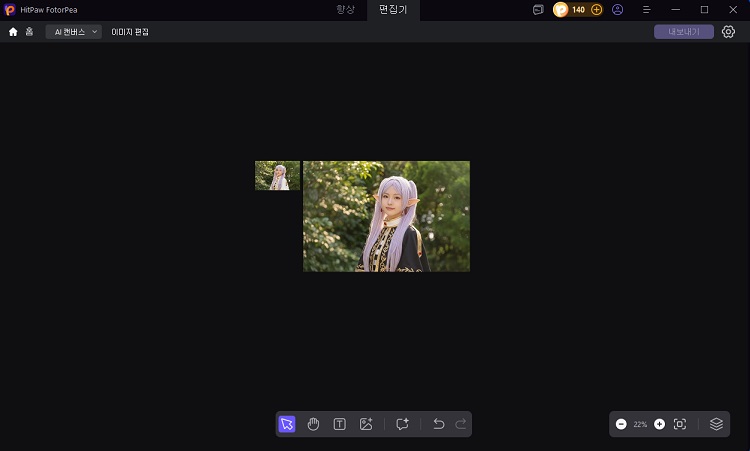This screenshot has width=750, height=451.
Task: Click the 22% zoom level value
Action: tap(640, 424)
